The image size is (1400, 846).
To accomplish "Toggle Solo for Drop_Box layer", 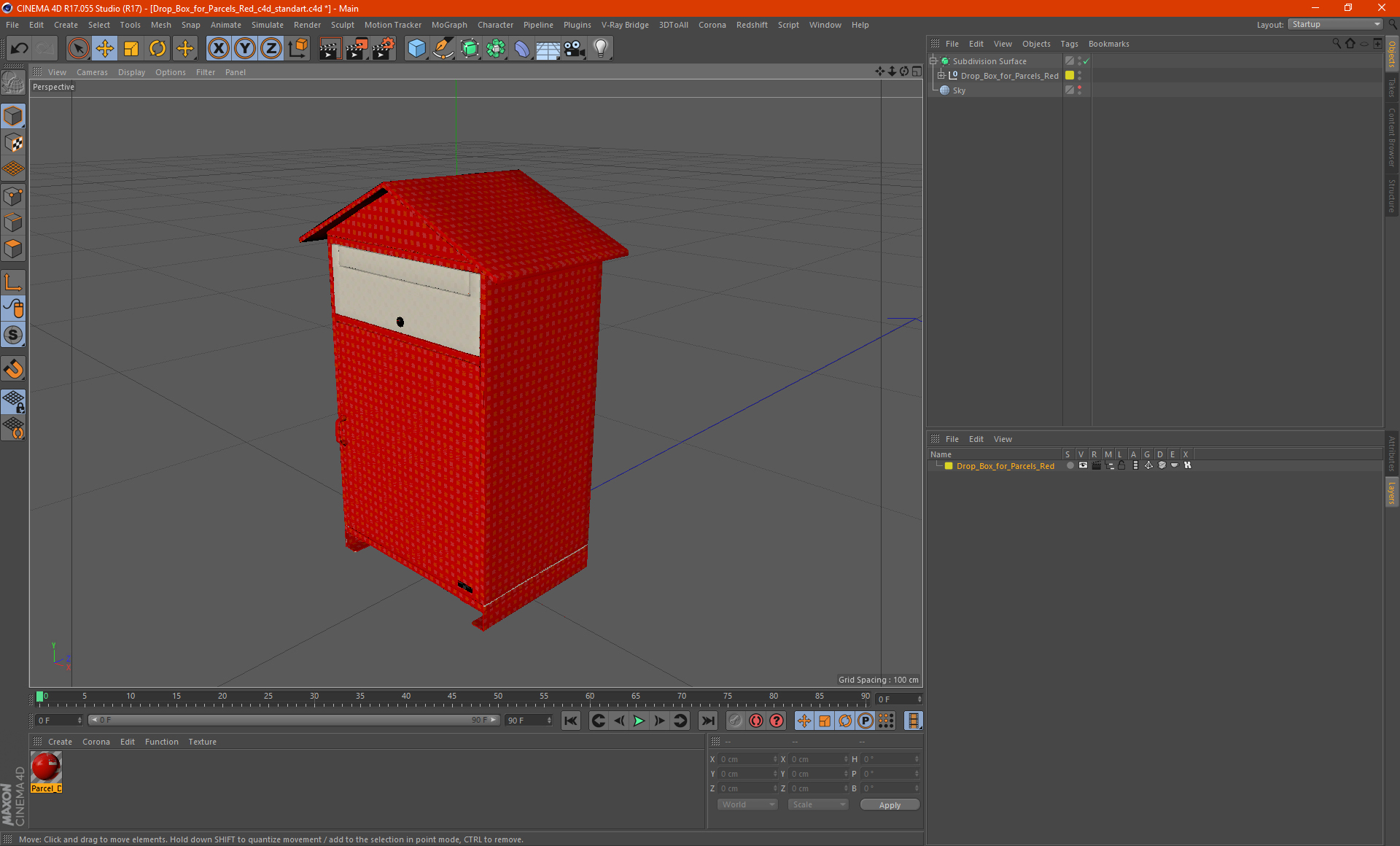I will tap(1070, 465).
